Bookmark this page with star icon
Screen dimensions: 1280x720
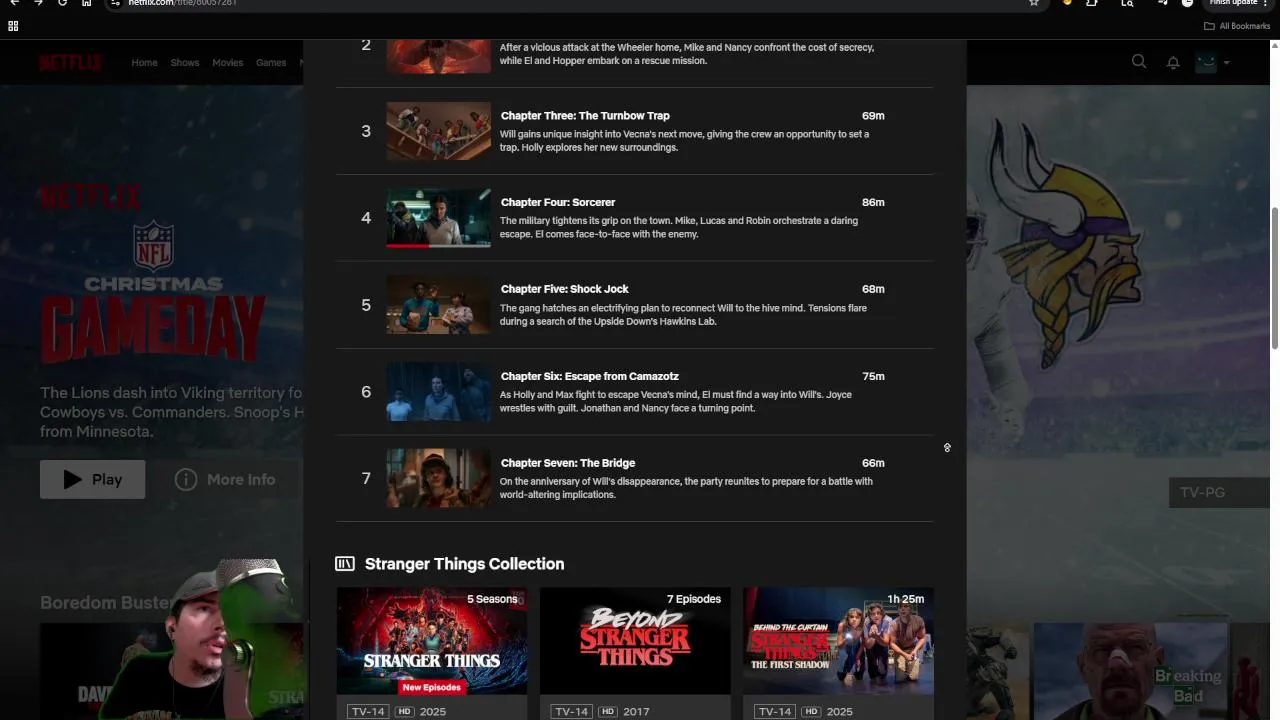pyautogui.click(x=1034, y=3)
